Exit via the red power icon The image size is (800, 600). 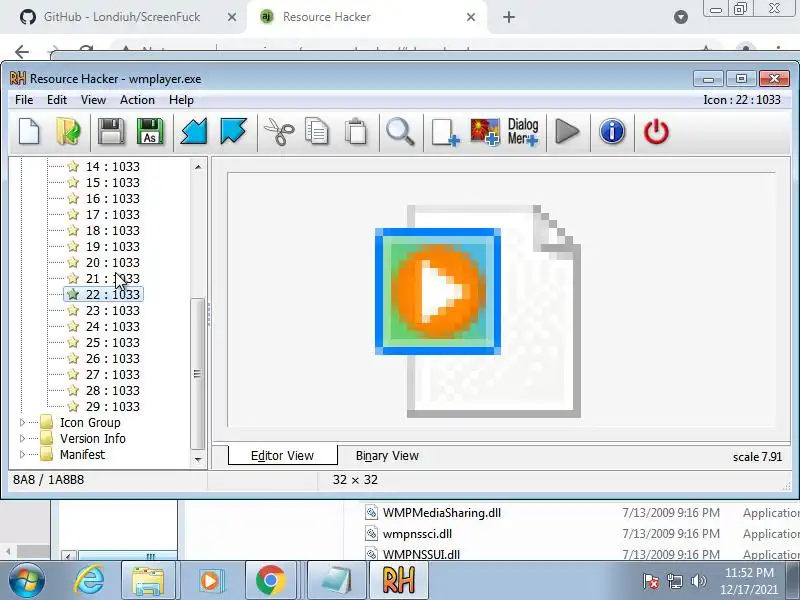pos(656,132)
